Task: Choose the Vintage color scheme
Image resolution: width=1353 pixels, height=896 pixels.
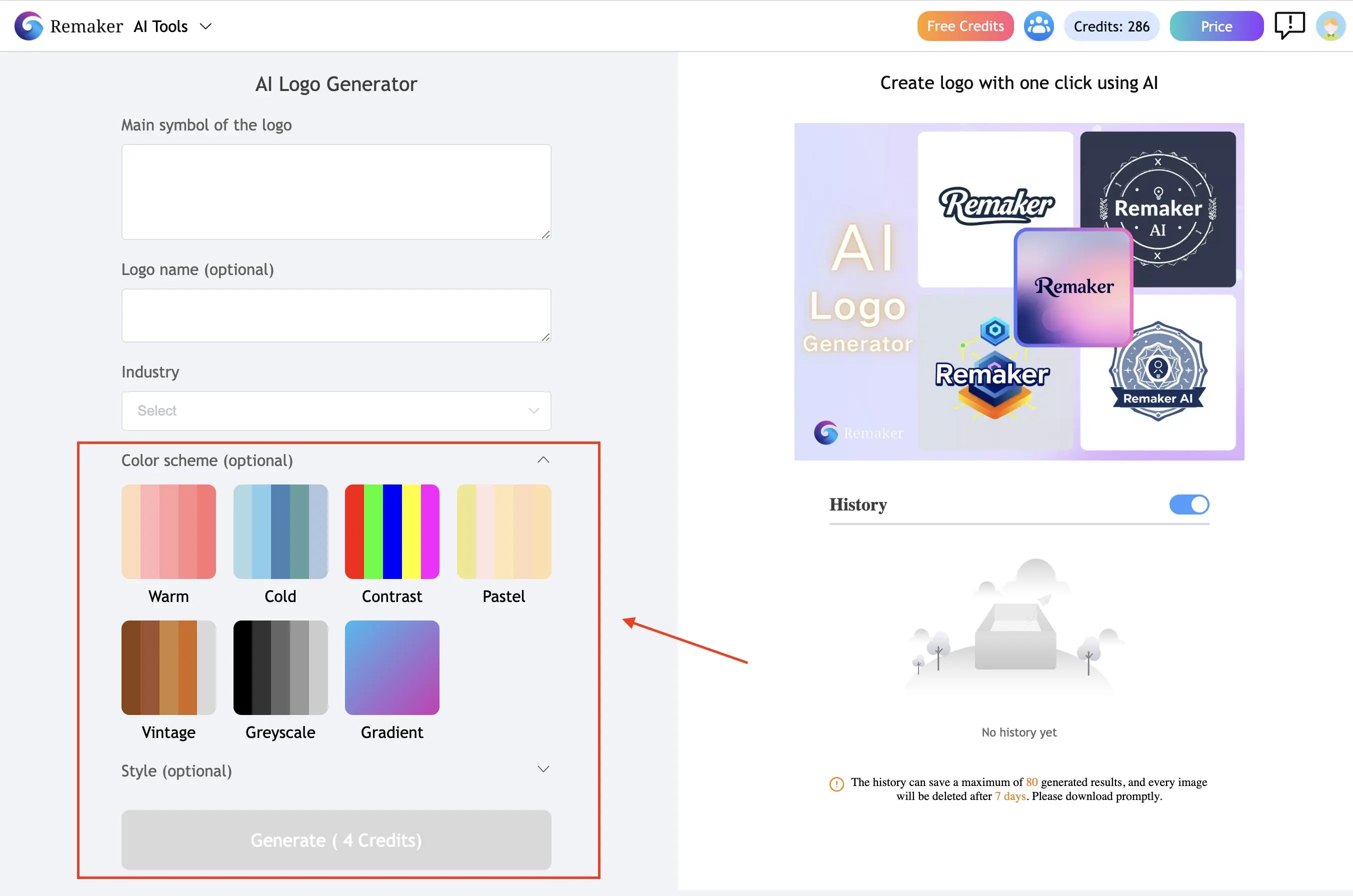Action: (x=168, y=667)
